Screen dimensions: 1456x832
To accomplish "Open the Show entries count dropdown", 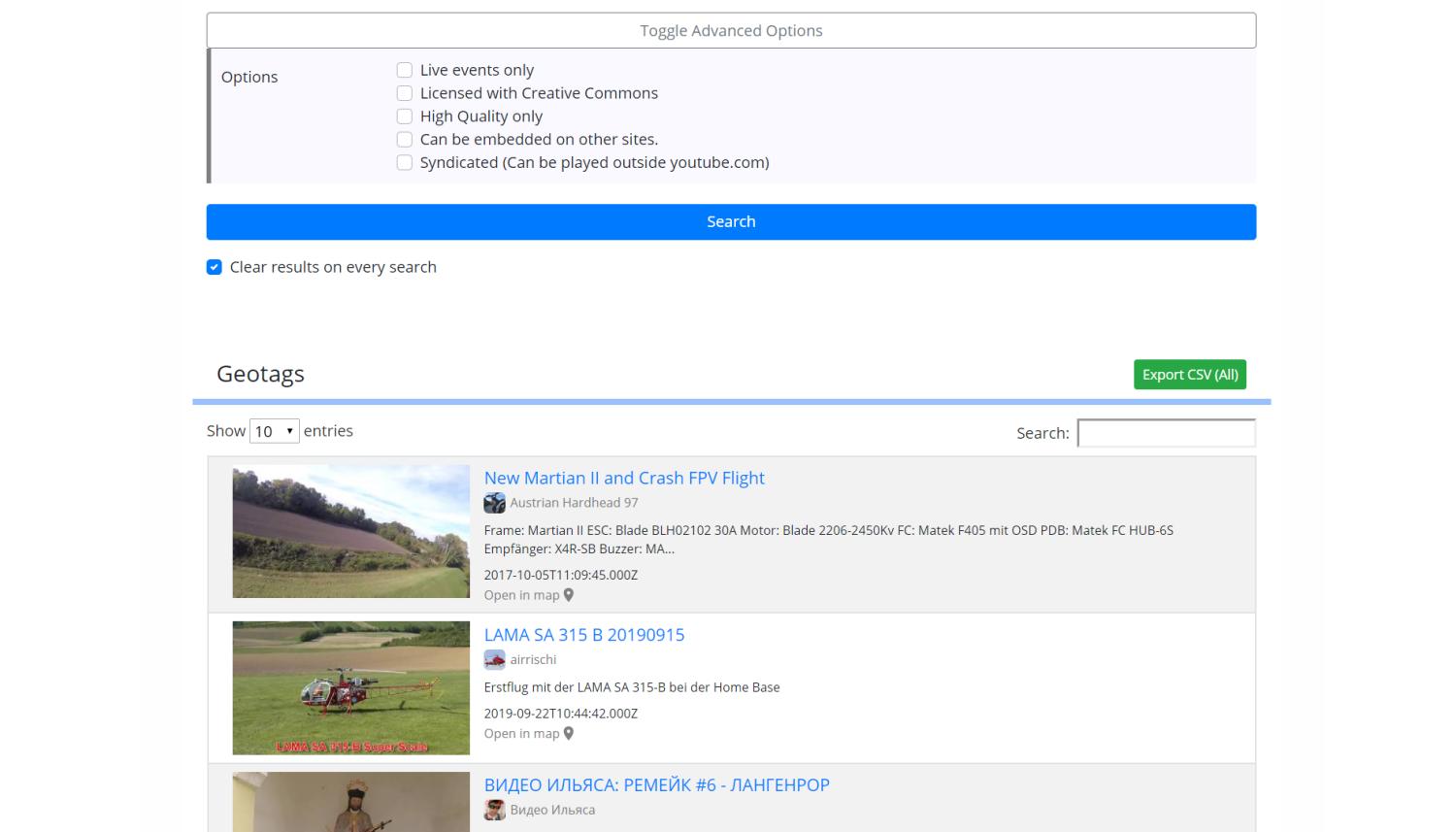I will [274, 431].
